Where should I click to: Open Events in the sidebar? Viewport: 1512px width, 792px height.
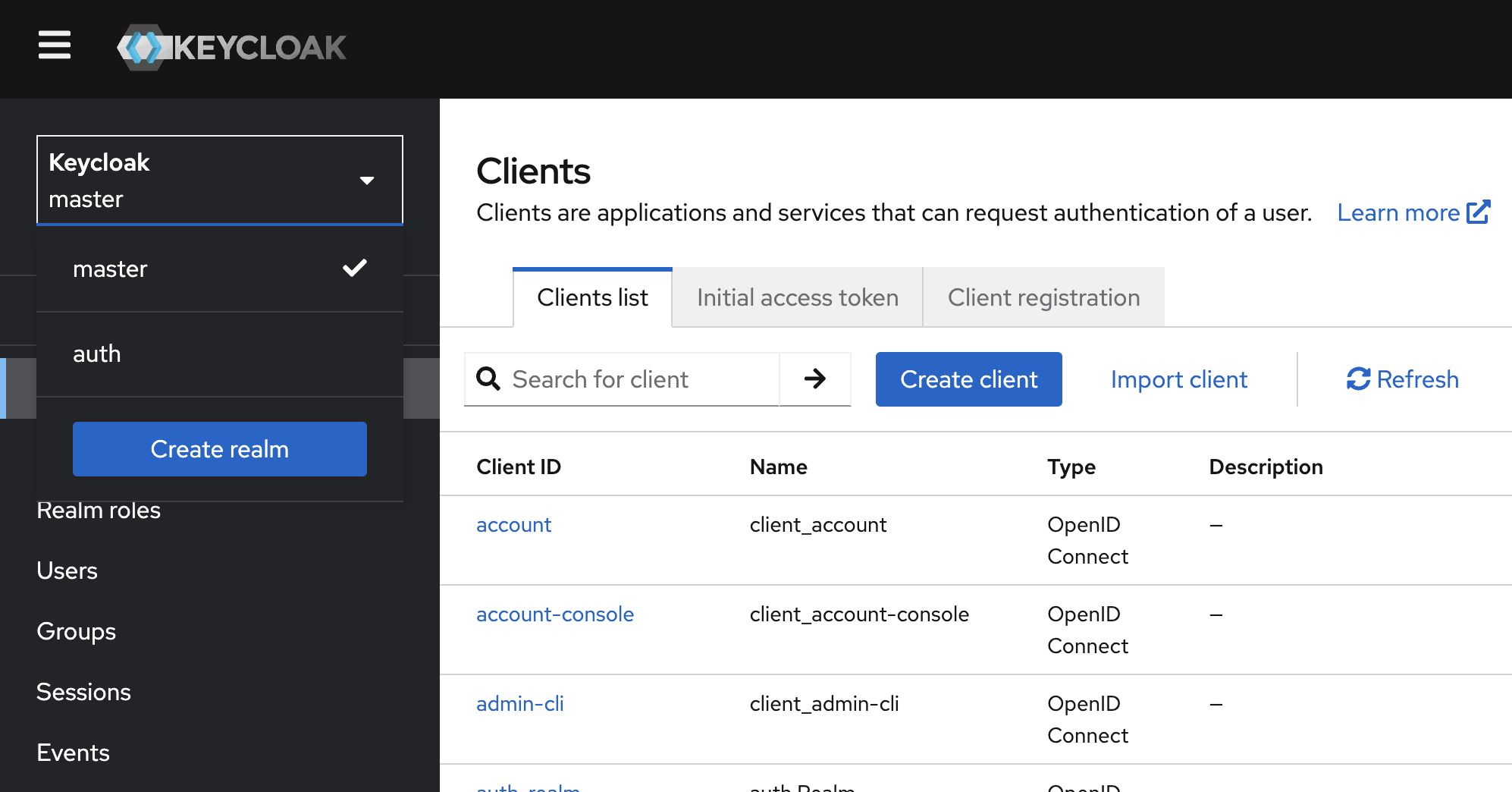pos(73,753)
